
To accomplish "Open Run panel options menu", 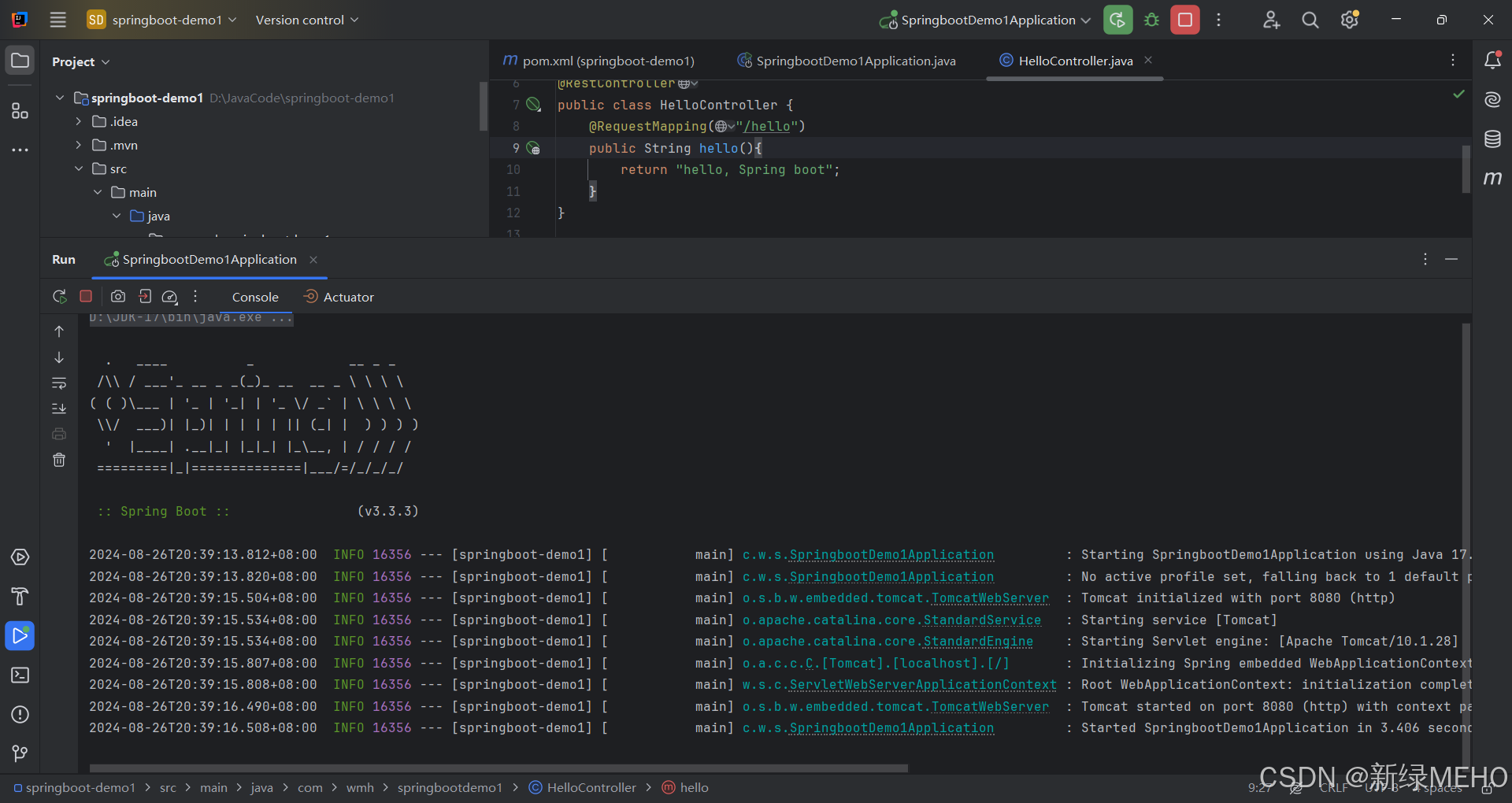I will 1425,259.
